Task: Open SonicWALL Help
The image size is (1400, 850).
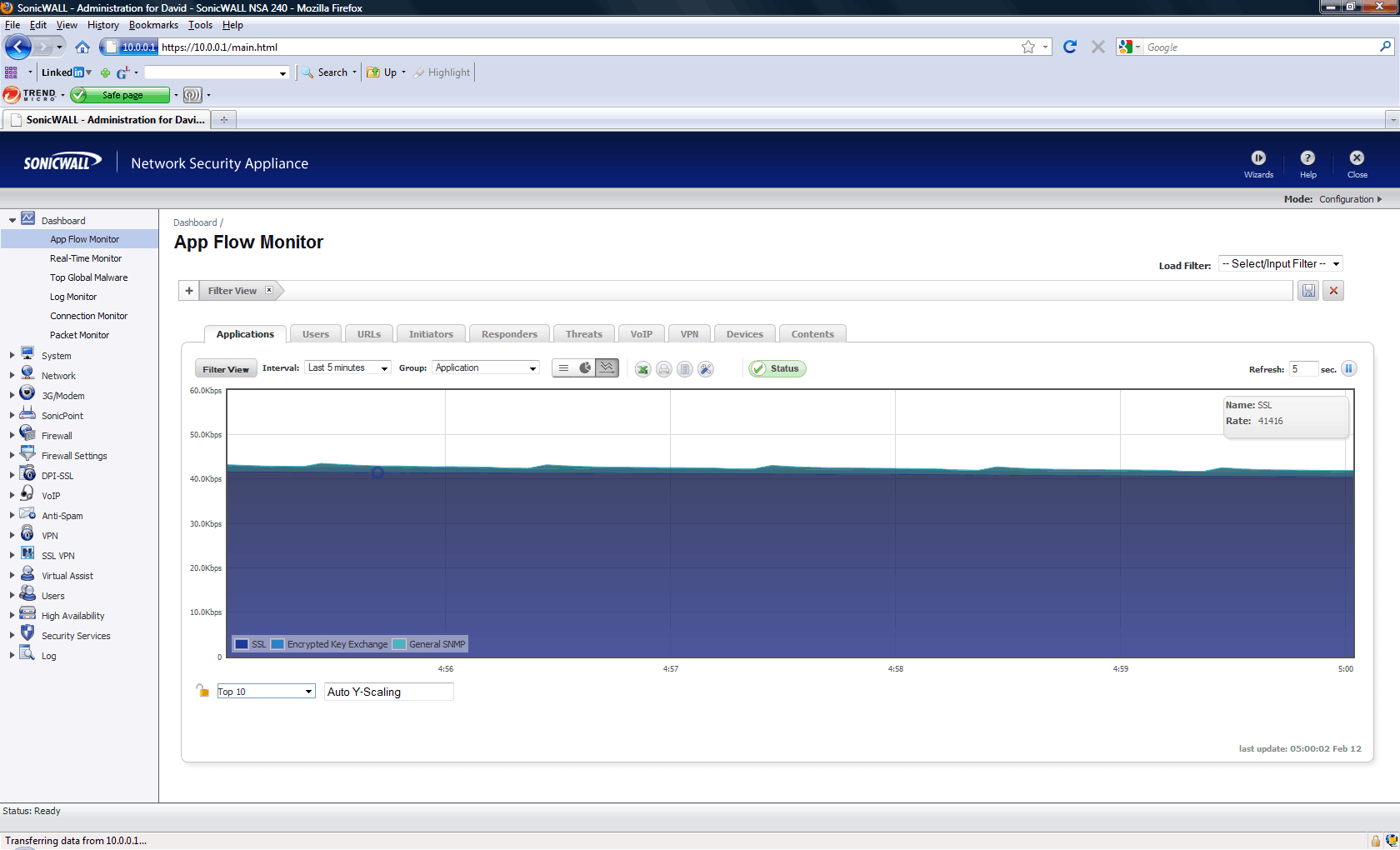Action: tap(1307, 163)
